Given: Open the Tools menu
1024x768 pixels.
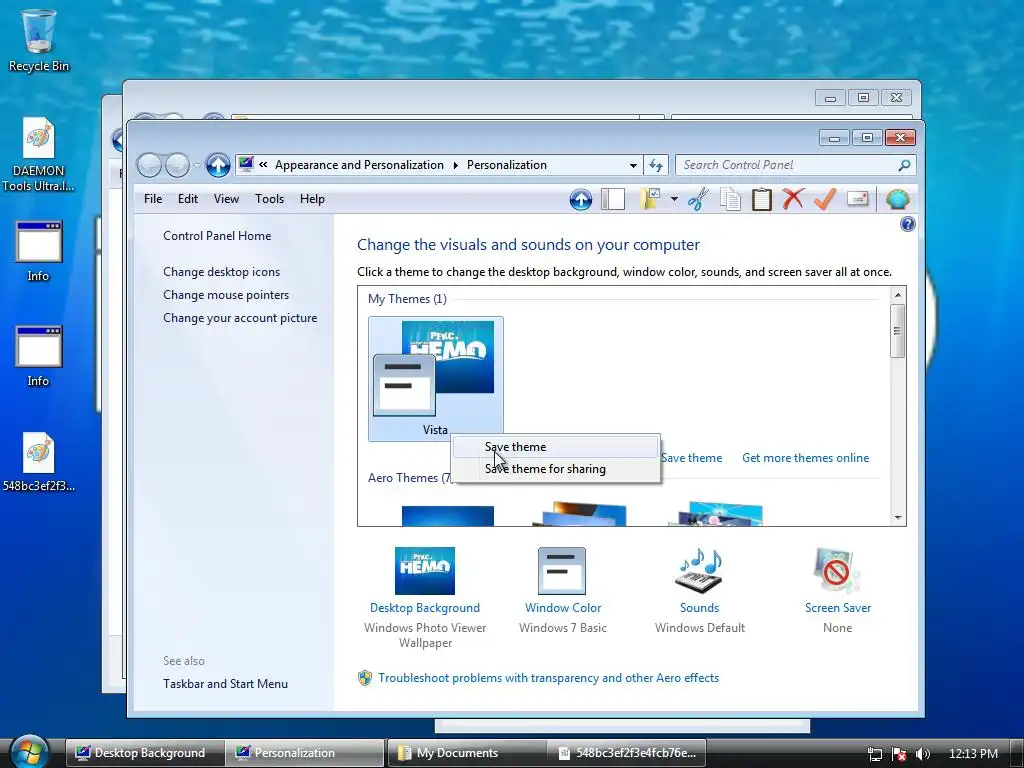Looking at the screenshot, I should tap(269, 199).
